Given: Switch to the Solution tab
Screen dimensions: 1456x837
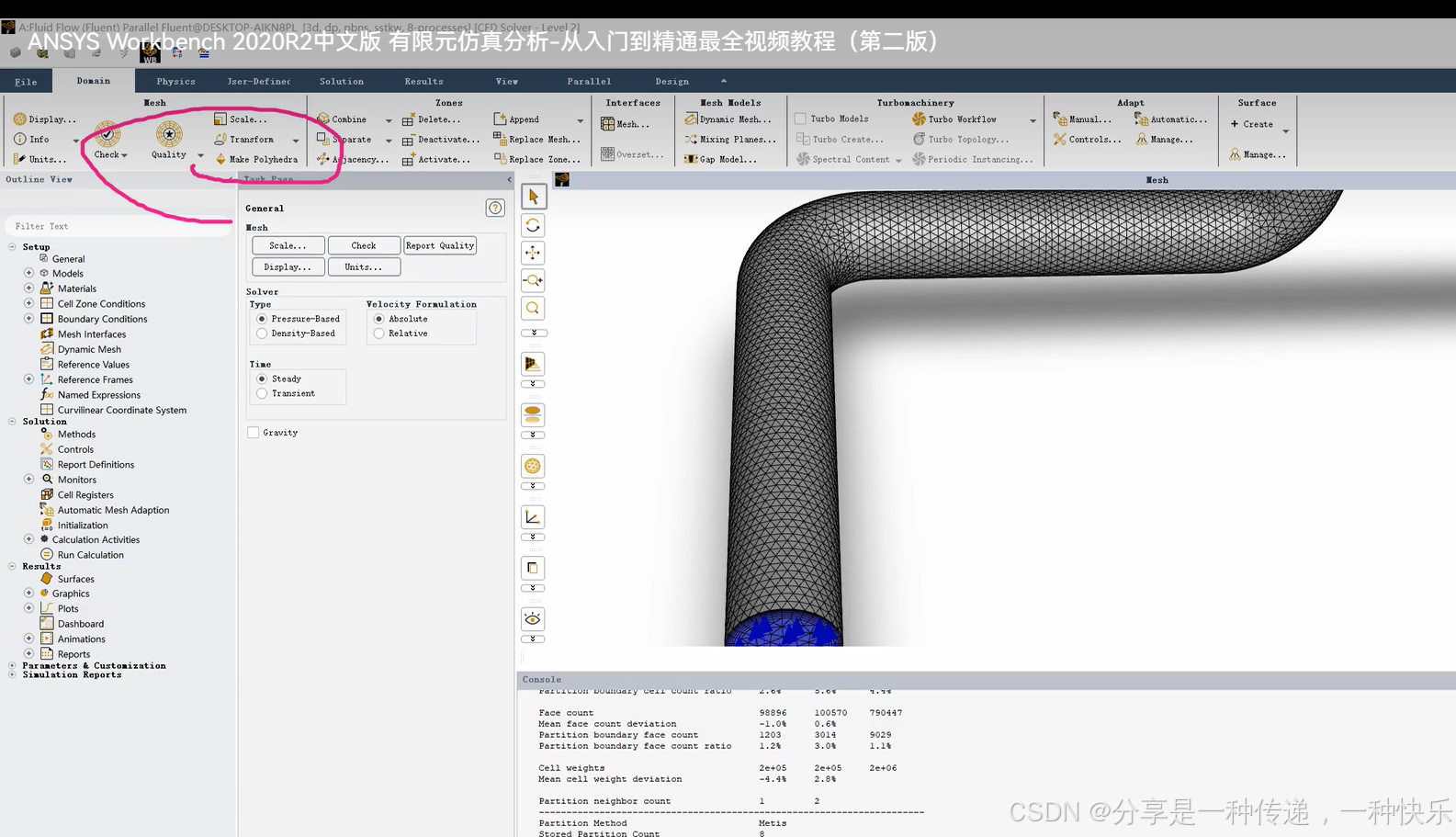Looking at the screenshot, I should tap(342, 82).
